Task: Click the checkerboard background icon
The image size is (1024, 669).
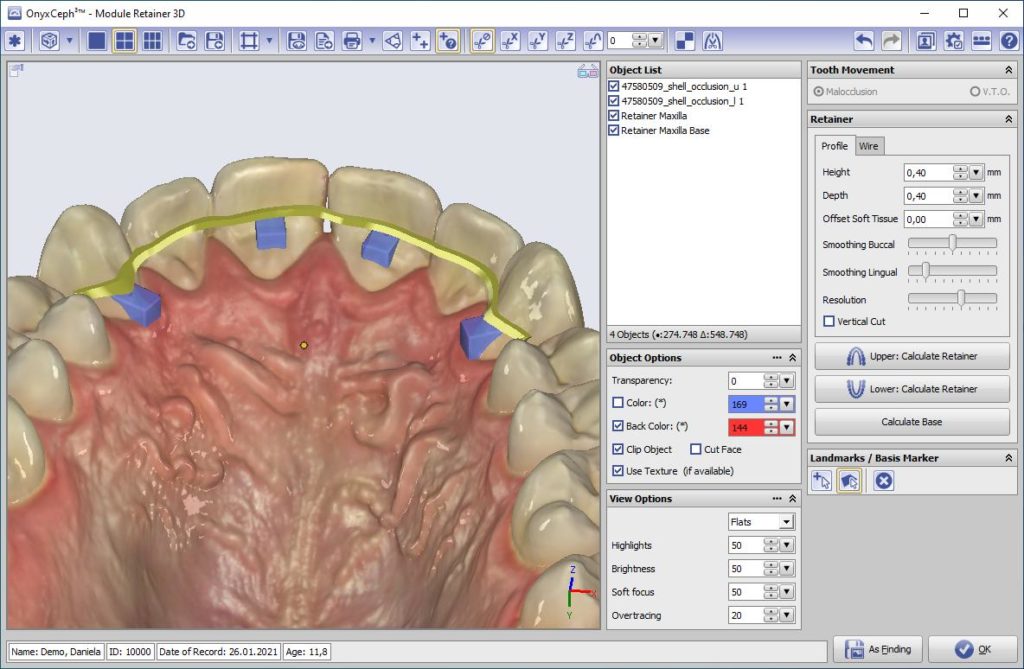Action: tap(685, 41)
